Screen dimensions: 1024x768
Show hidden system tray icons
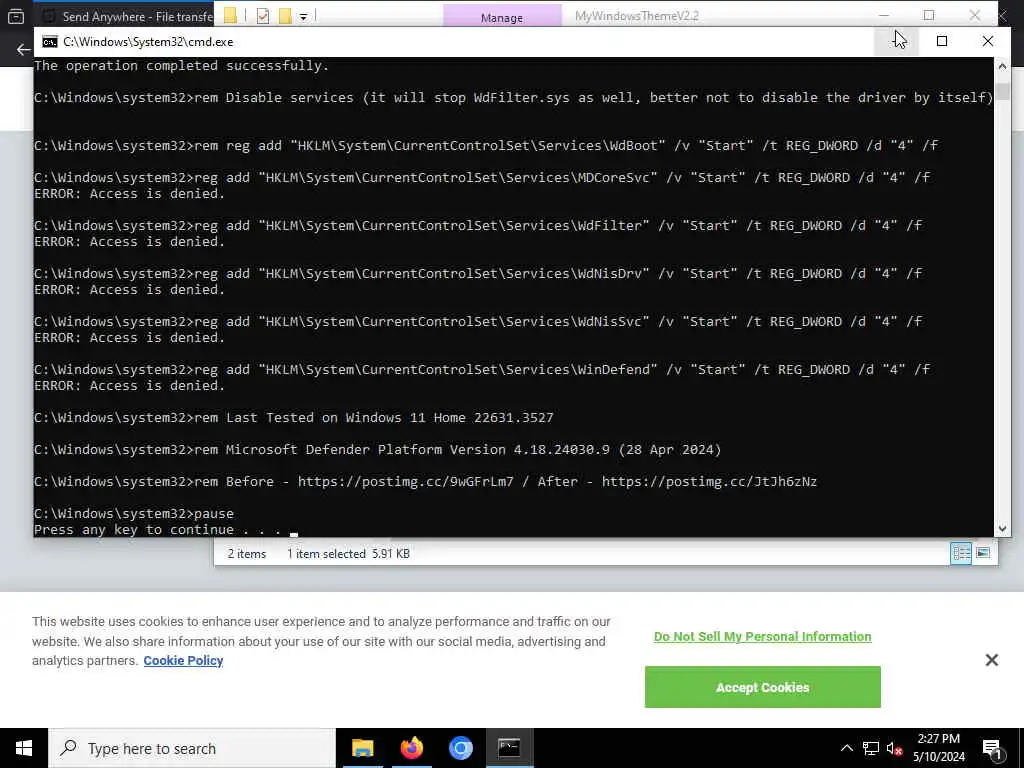pos(846,748)
